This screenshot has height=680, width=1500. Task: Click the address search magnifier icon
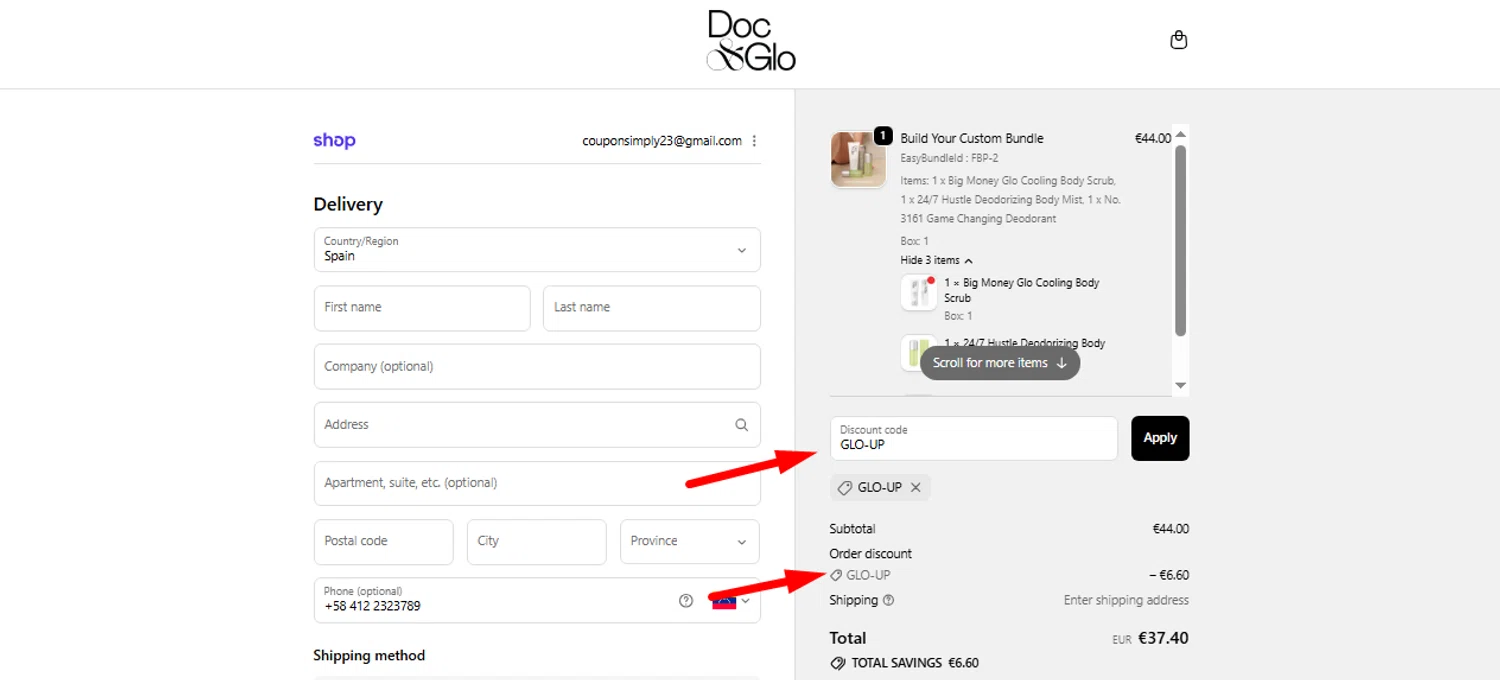click(741, 425)
